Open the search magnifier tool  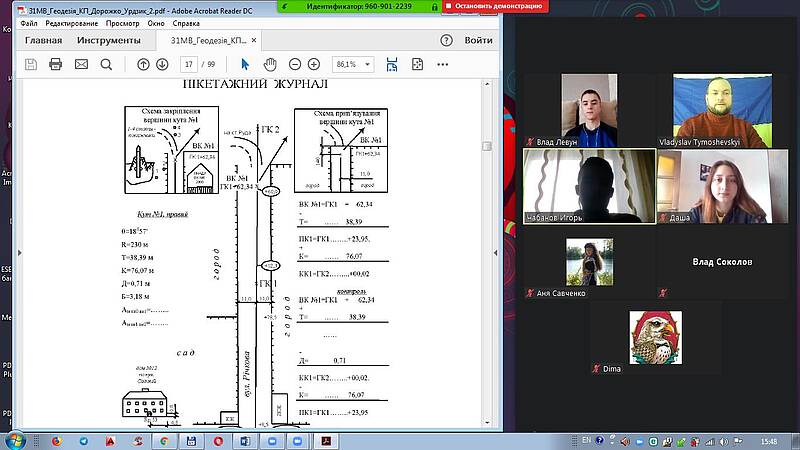click(106, 64)
